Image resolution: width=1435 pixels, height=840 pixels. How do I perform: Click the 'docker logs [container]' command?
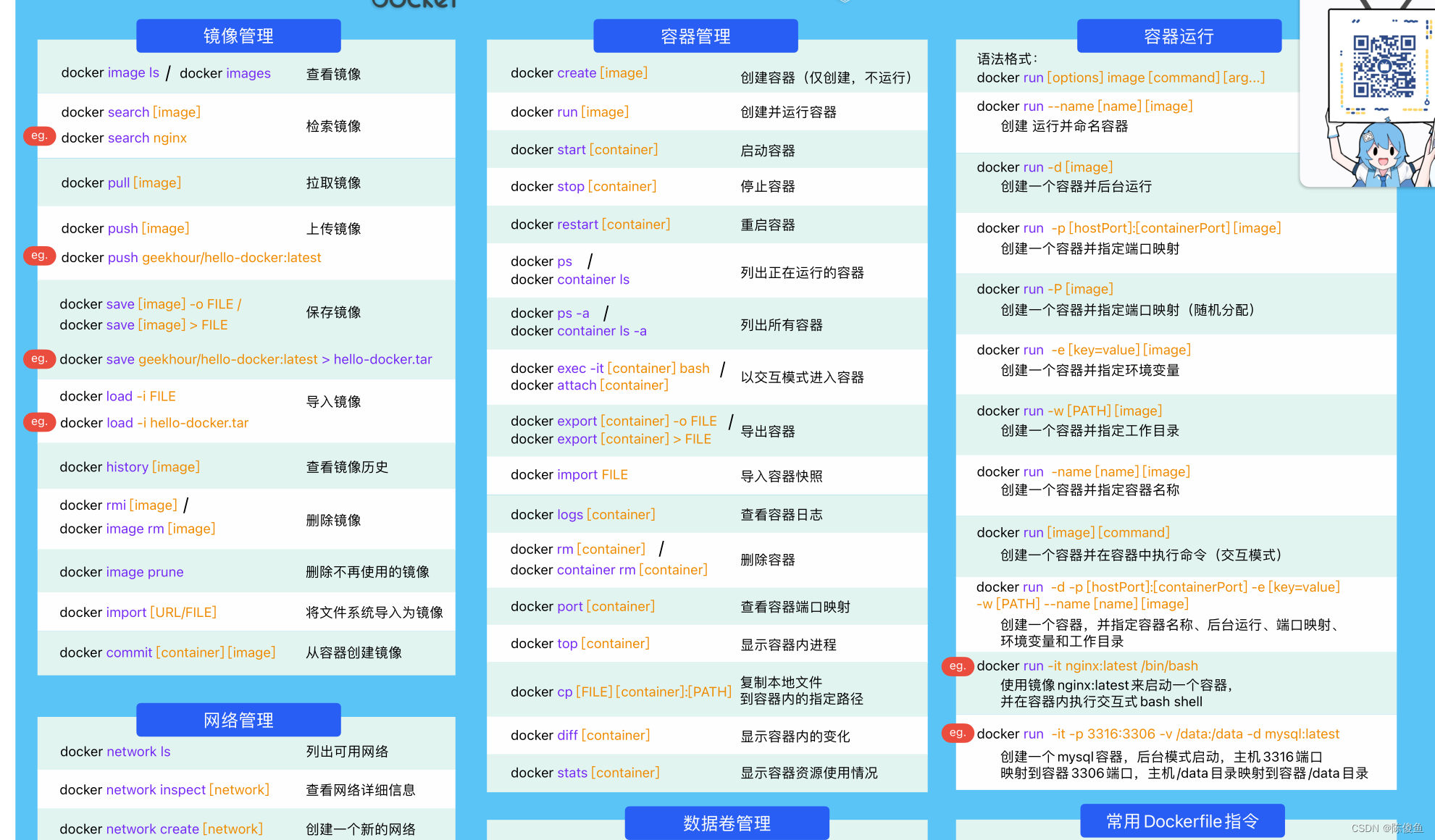[582, 515]
